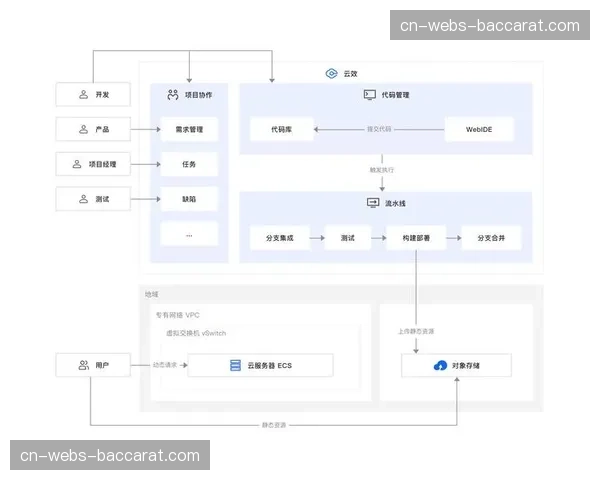The image size is (600, 480).
Task: Open the 任务 box under 项目协作
Action: [x=189, y=164]
